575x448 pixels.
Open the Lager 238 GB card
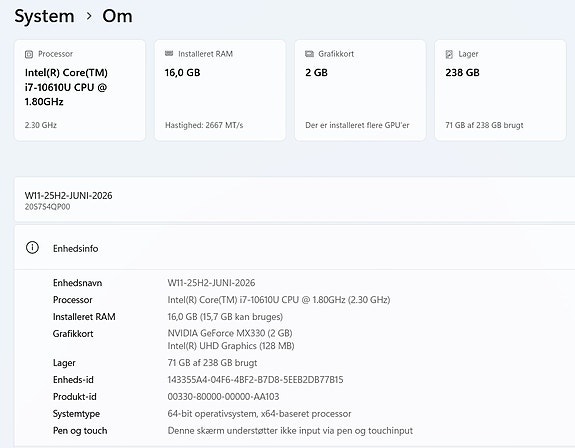[500, 90]
